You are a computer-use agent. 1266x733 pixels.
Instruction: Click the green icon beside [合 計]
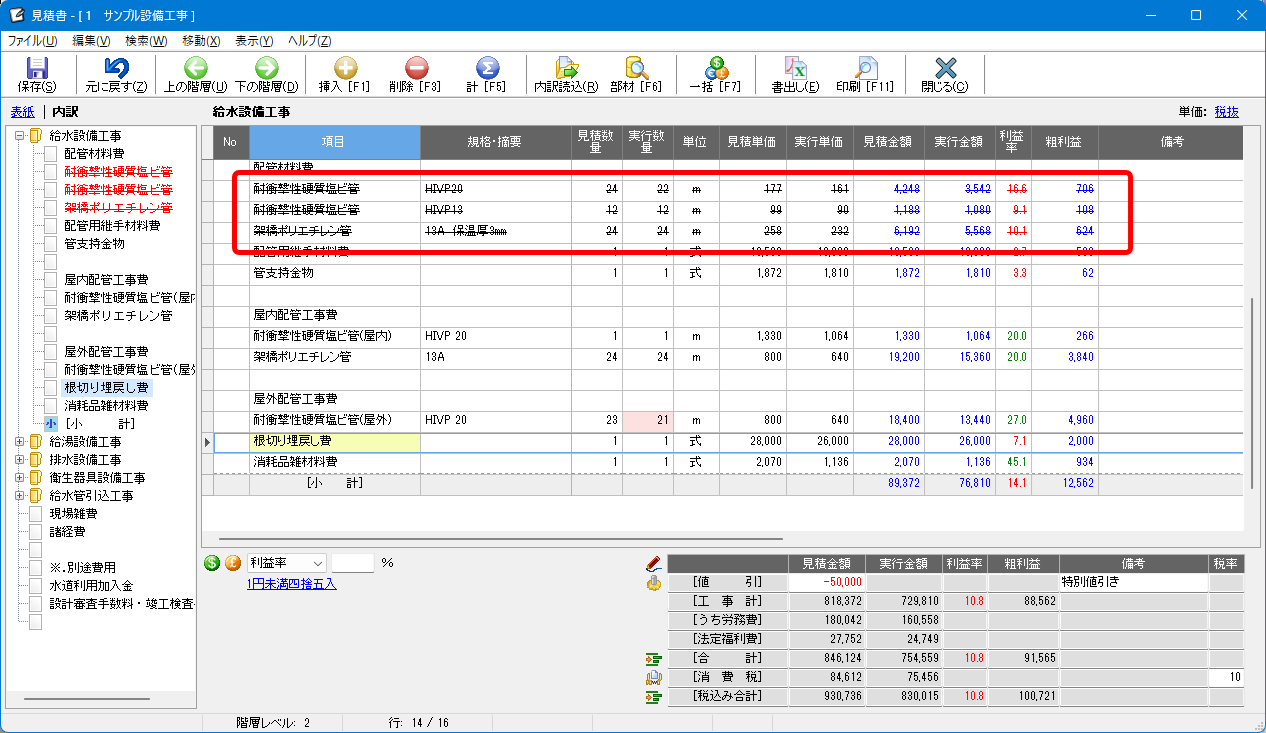tap(655, 658)
